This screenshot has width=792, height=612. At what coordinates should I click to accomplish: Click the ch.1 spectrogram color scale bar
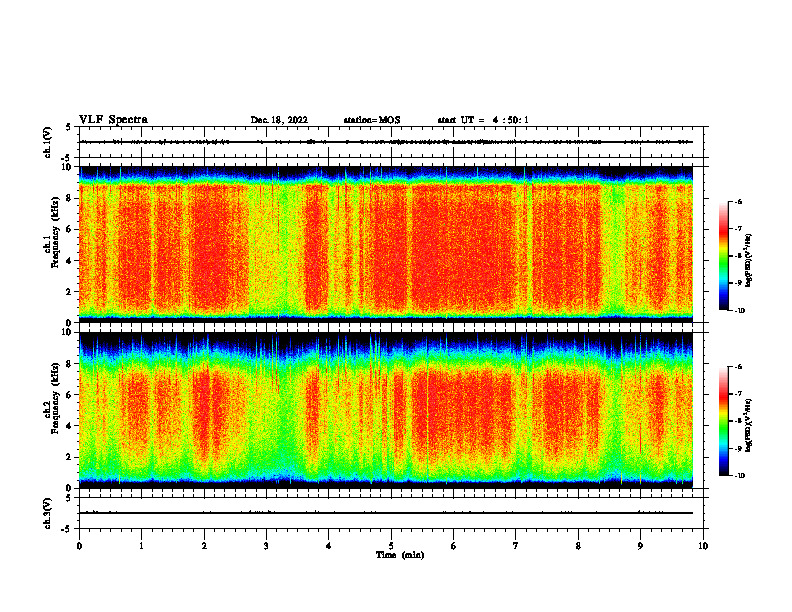point(723,256)
